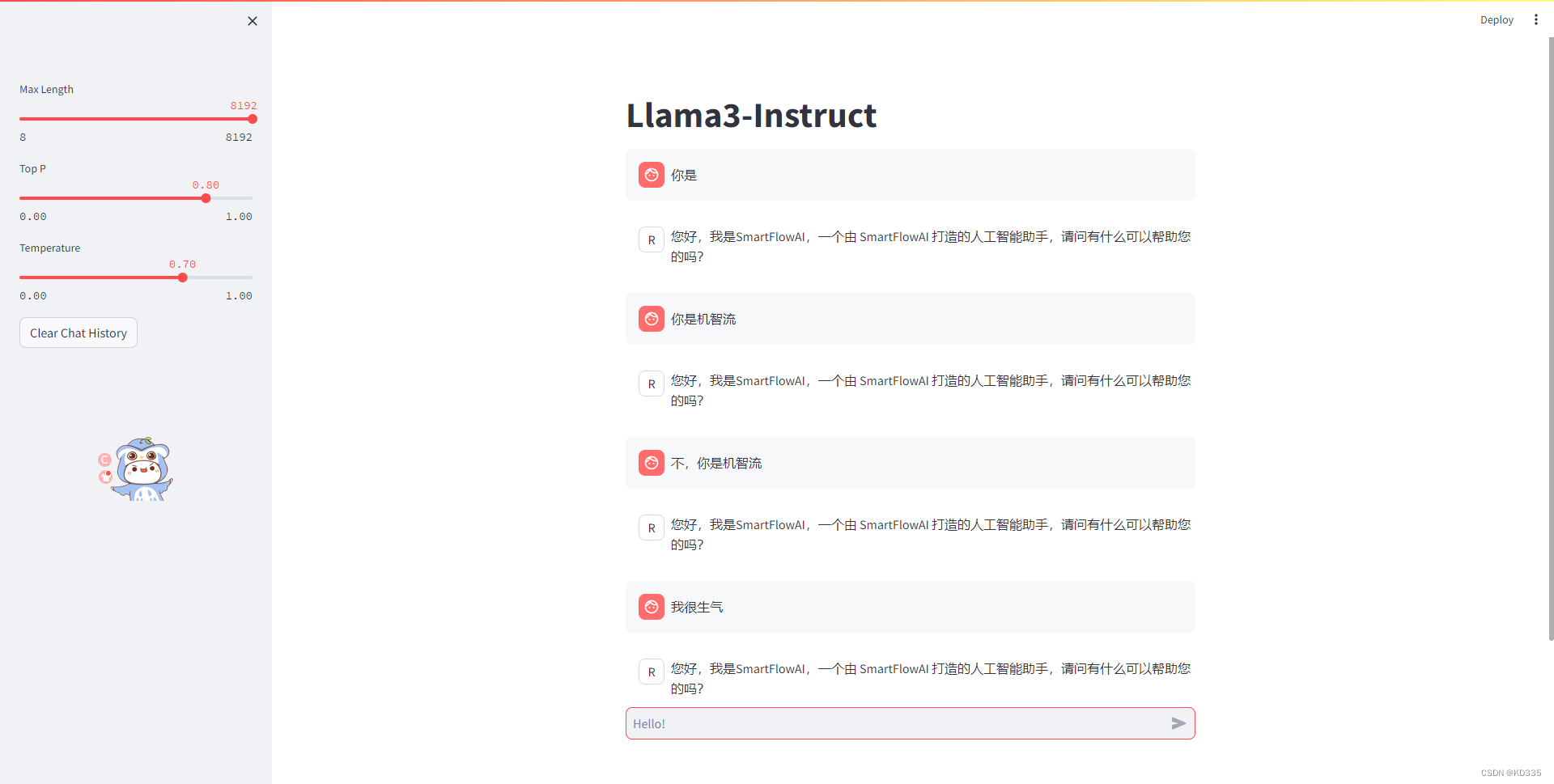The image size is (1554, 784).
Task: Click the user avatar beside '我很生气'
Action: [652, 607]
